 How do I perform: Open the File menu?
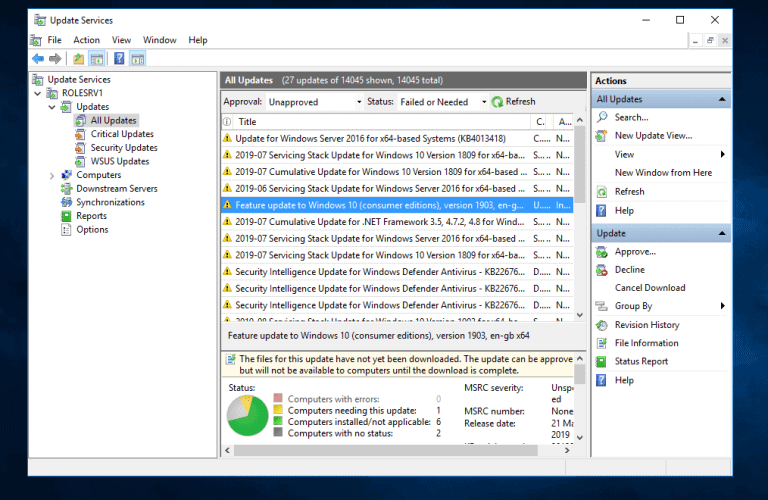pos(54,40)
